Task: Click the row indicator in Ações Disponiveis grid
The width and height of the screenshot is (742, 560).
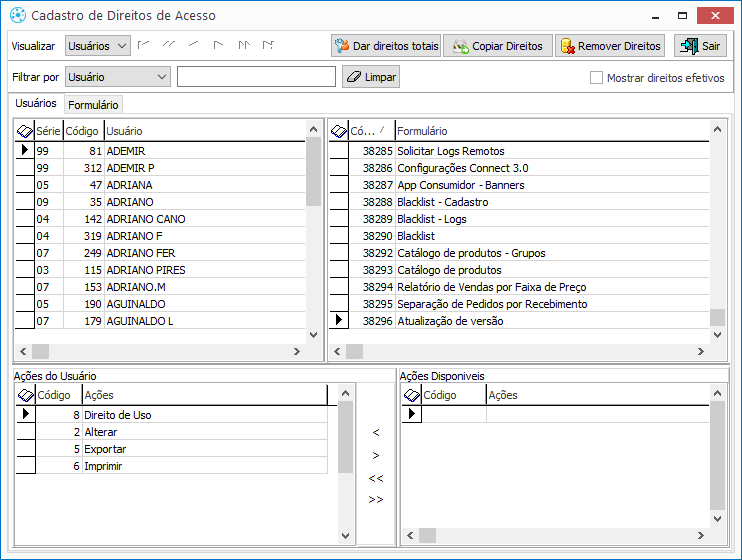Action: [x=412, y=414]
